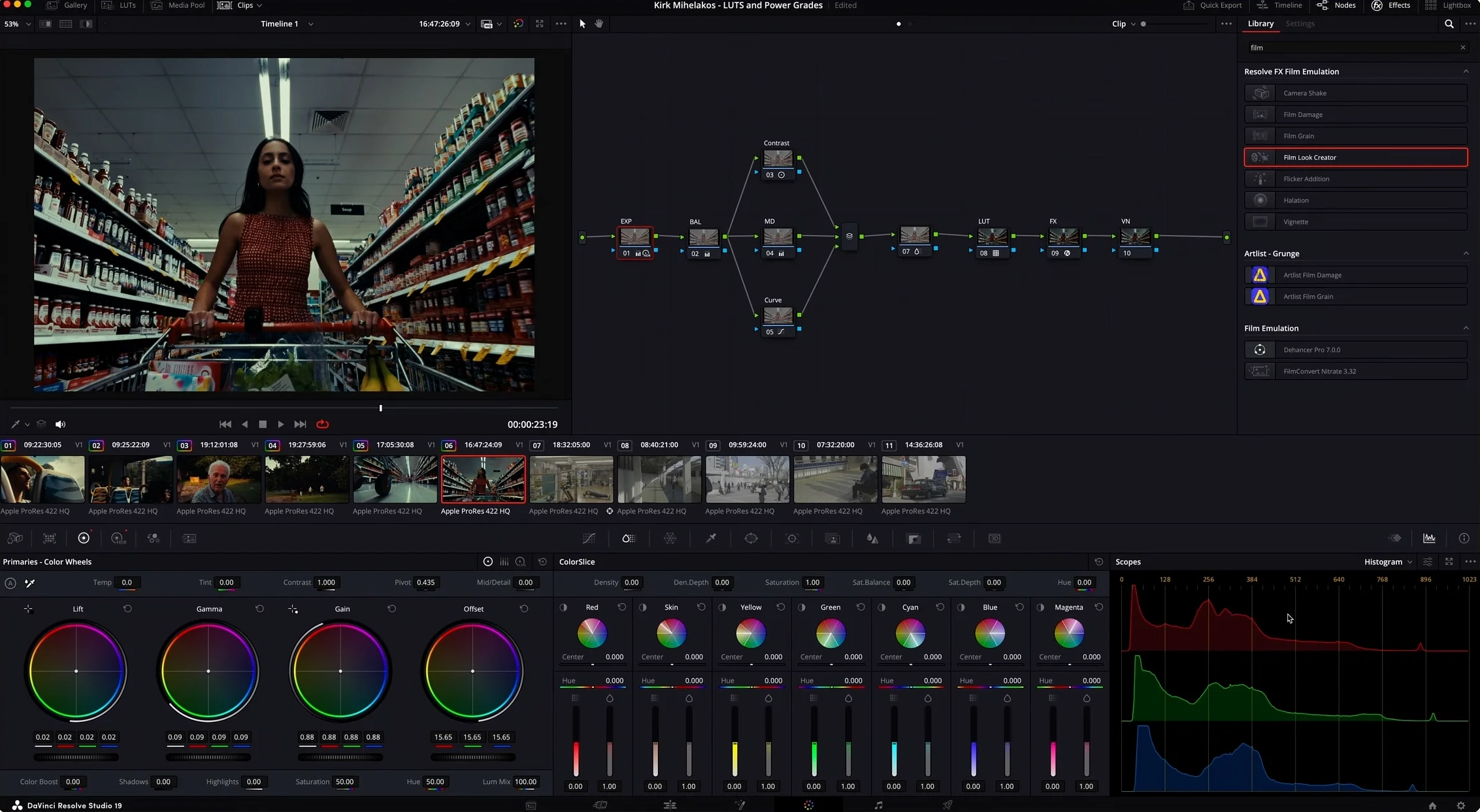Image resolution: width=1480 pixels, height=812 pixels.
Task: Open the Scopes palette icon
Action: point(1429,538)
